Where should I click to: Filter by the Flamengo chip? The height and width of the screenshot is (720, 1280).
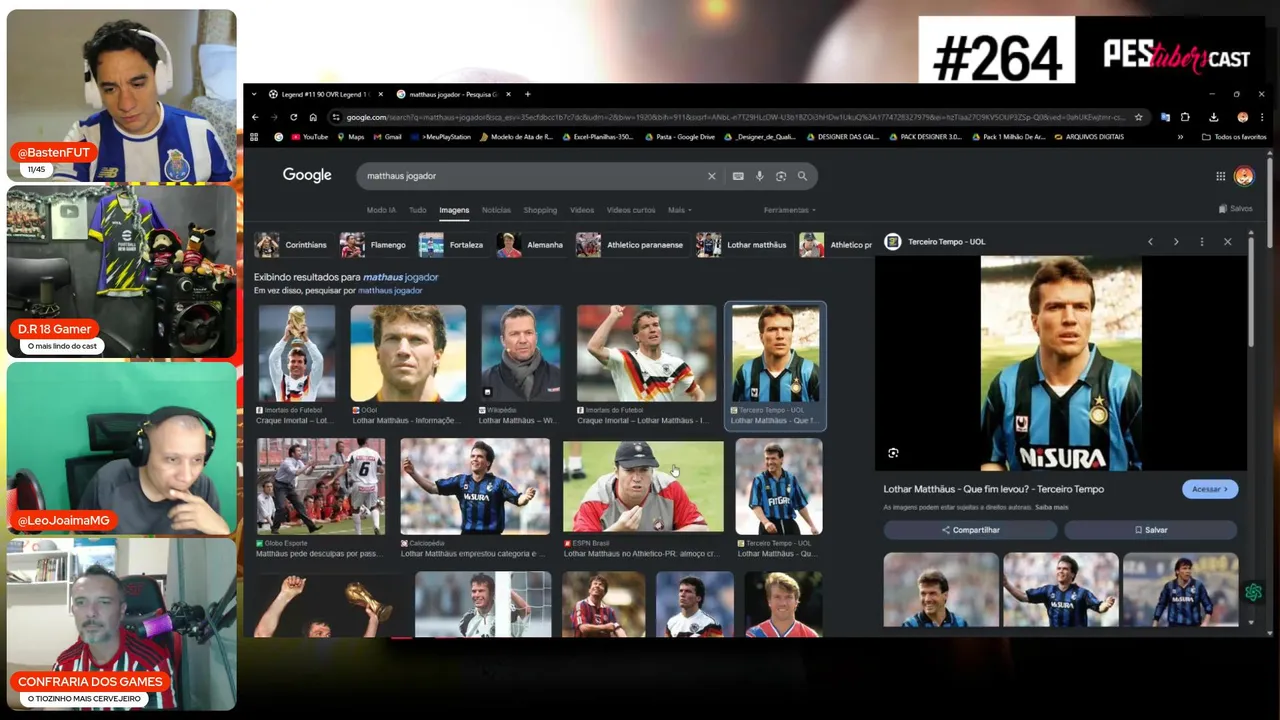[374, 245]
